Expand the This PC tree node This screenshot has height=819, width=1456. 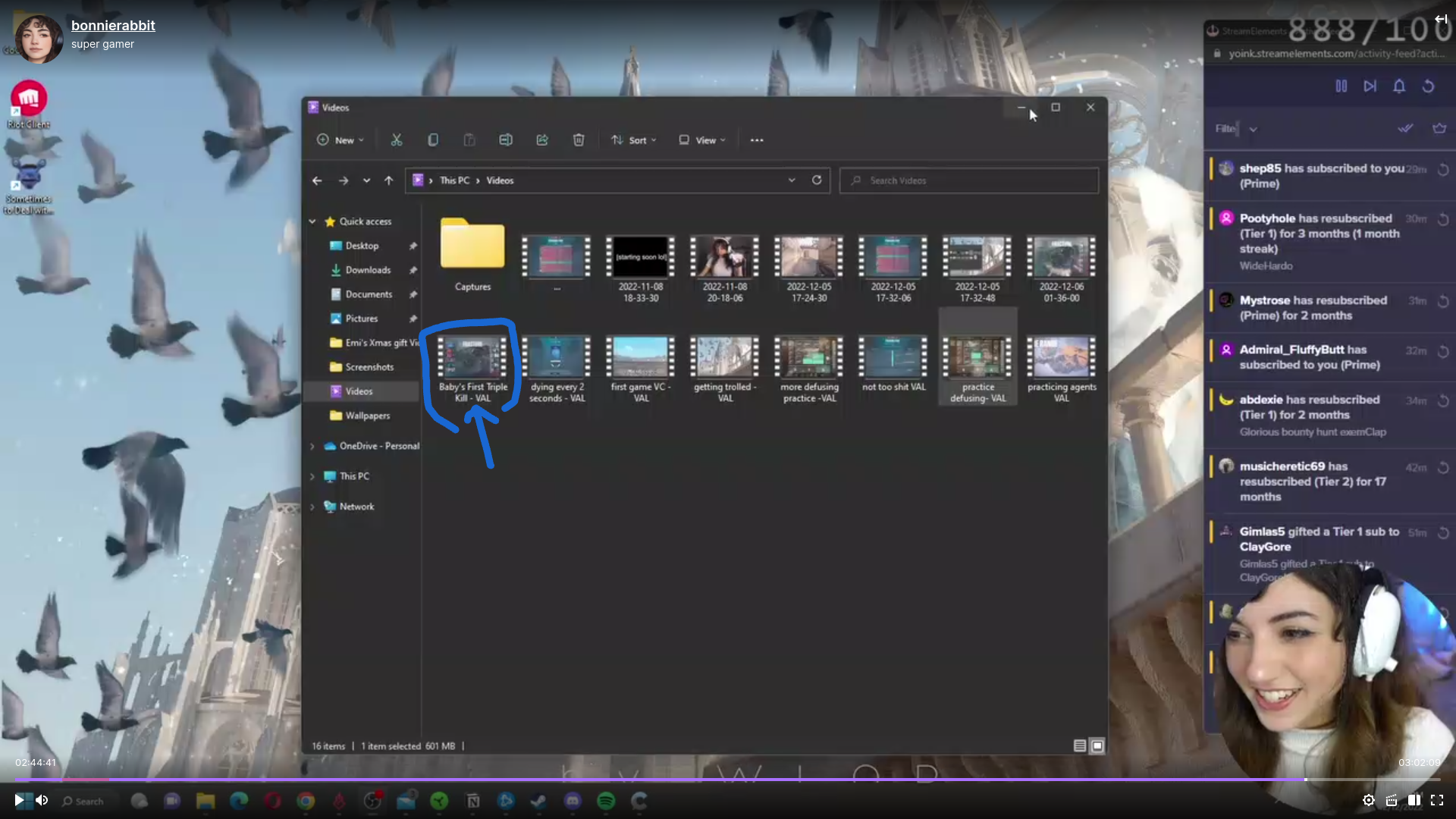(312, 476)
